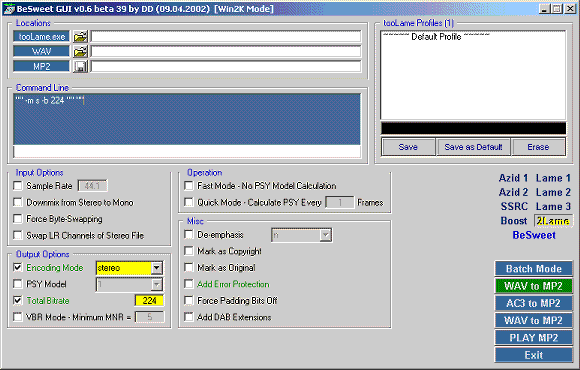This screenshot has height=370, width=580.
Task: Open the PSY Model dropdown arrow
Action: (x=157, y=285)
